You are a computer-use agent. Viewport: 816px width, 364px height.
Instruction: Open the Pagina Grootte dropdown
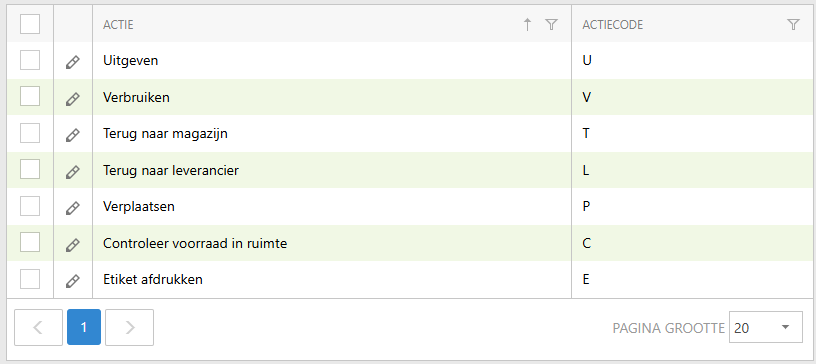click(766, 328)
